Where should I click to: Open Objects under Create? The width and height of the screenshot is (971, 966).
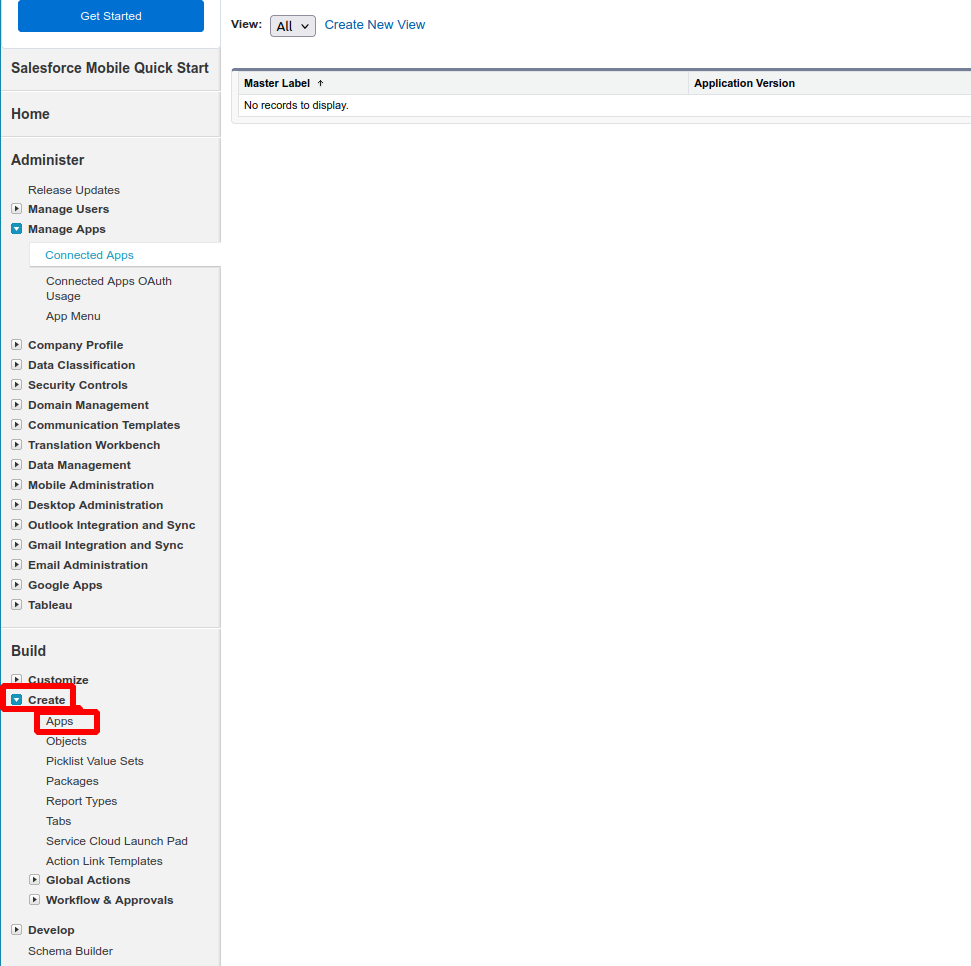(66, 741)
